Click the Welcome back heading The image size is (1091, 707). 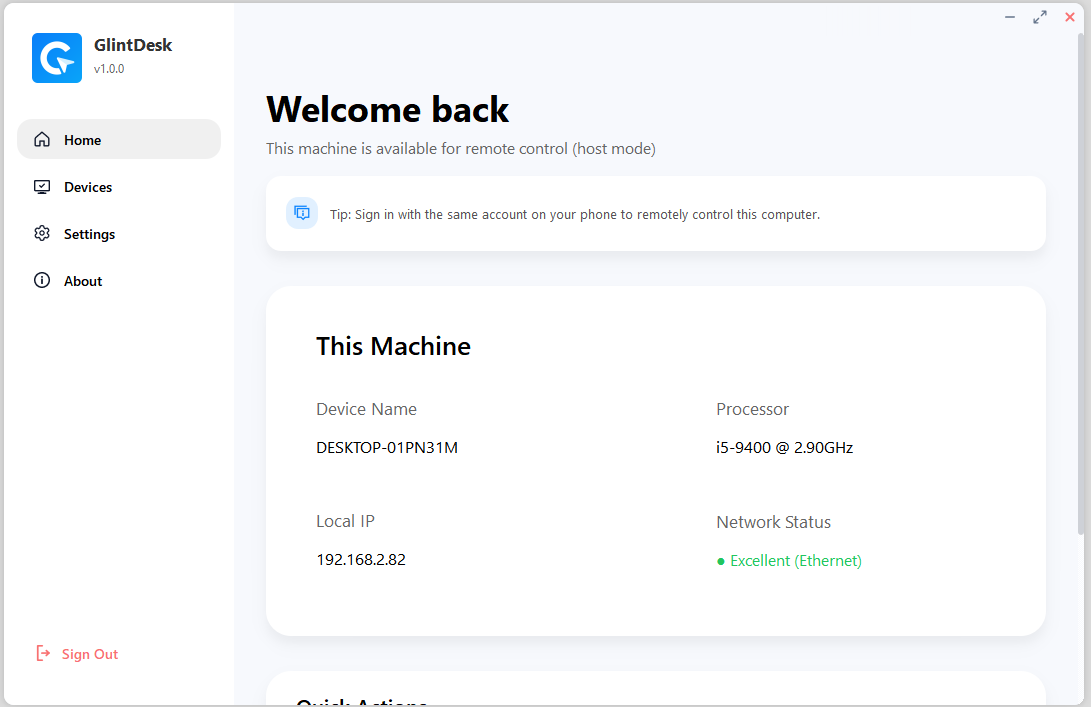pos(387,110)
